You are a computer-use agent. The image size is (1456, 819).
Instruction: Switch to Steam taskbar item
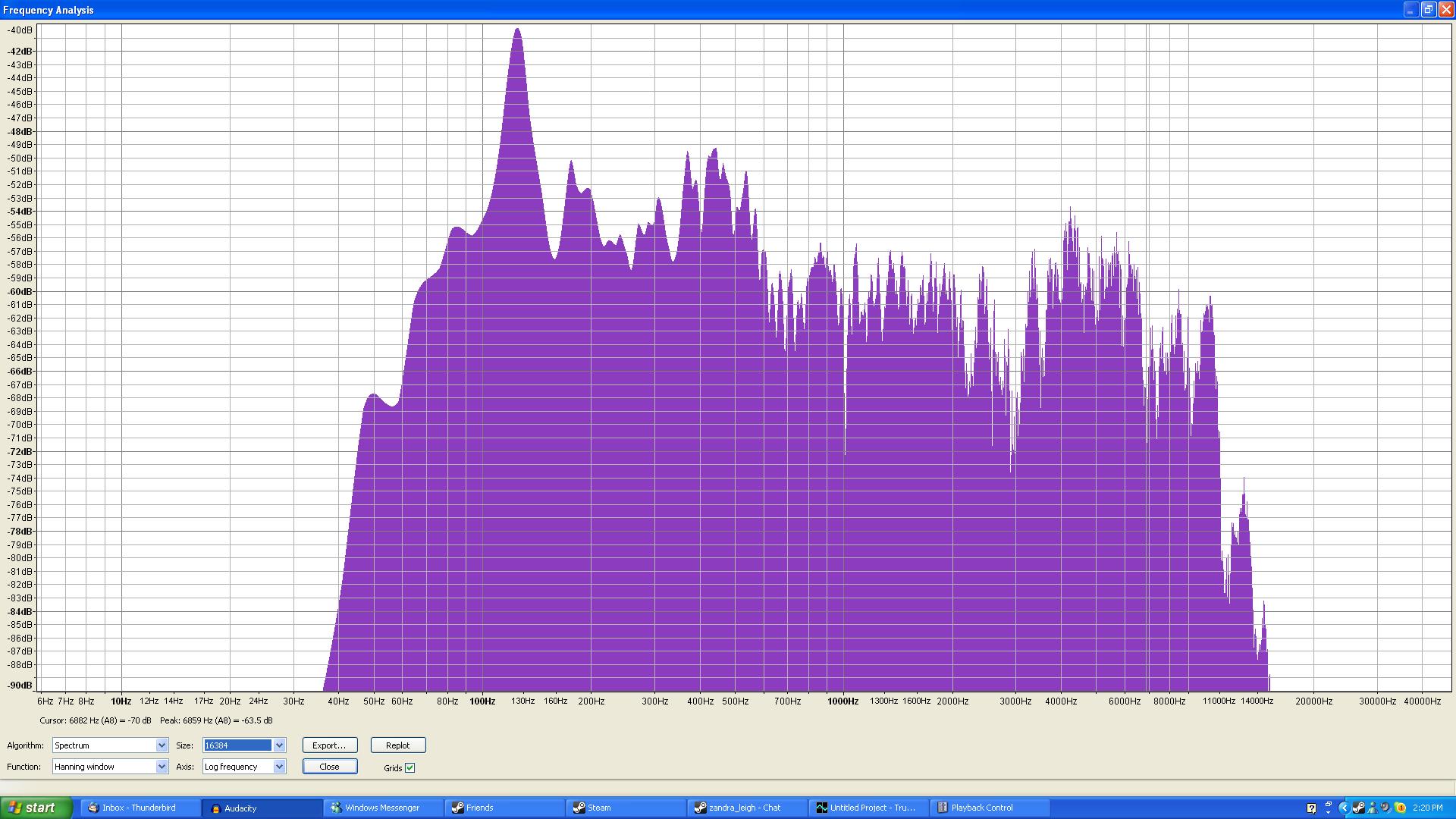626,808
